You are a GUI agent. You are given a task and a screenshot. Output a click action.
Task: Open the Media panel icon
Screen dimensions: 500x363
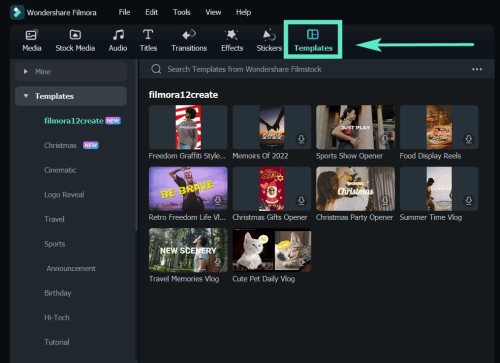[x=31, y=35]
